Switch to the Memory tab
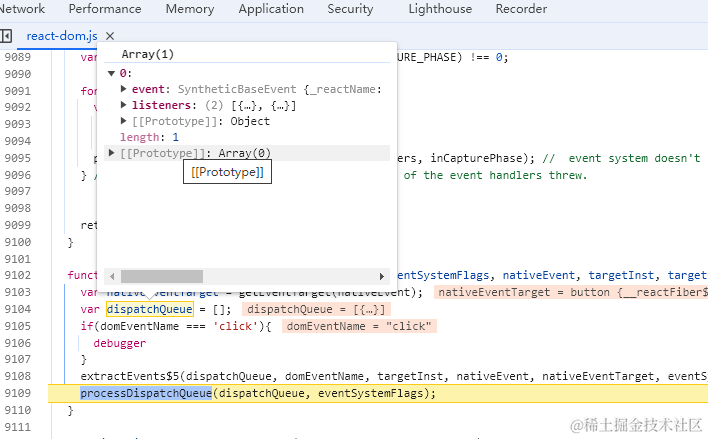 pyautogui.click(x=190, y=9)
